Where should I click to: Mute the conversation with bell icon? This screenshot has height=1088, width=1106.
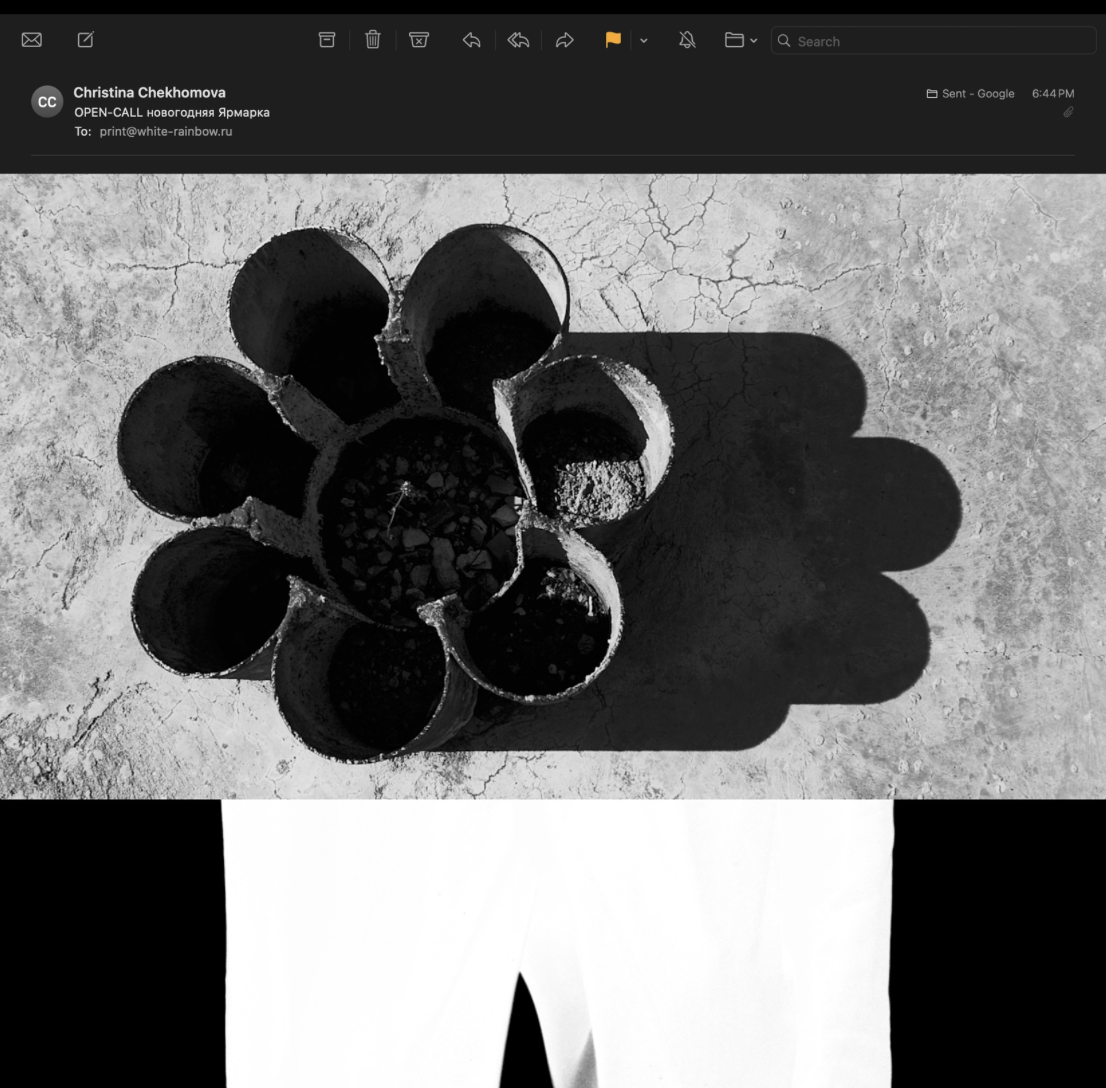[687, 40]
